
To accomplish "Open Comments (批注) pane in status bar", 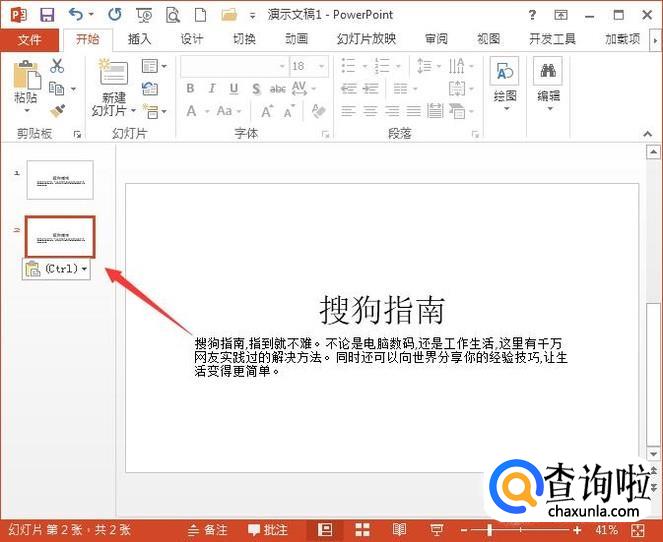I will pos(268,530).
